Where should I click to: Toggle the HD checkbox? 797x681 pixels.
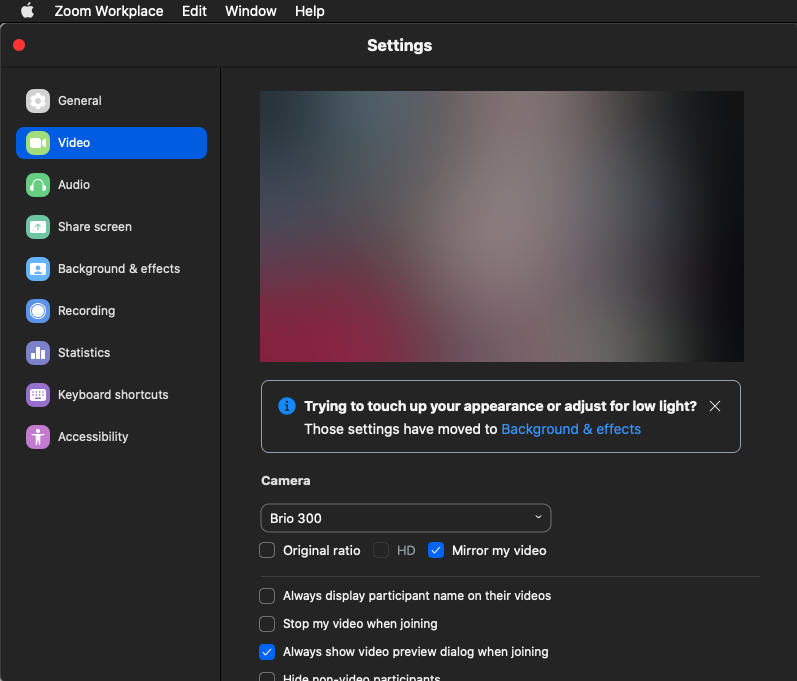point(381,550)
